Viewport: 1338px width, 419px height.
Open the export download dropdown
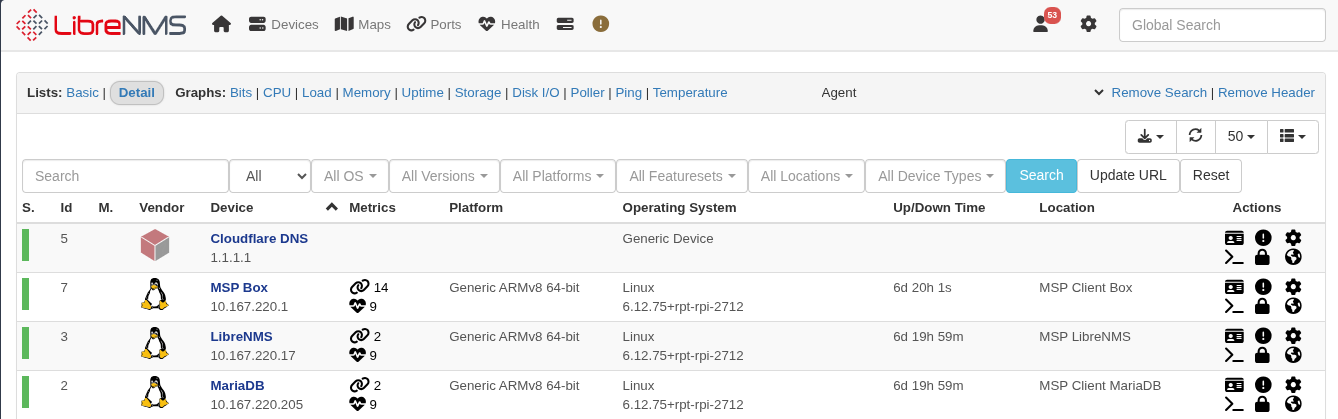1151,136
